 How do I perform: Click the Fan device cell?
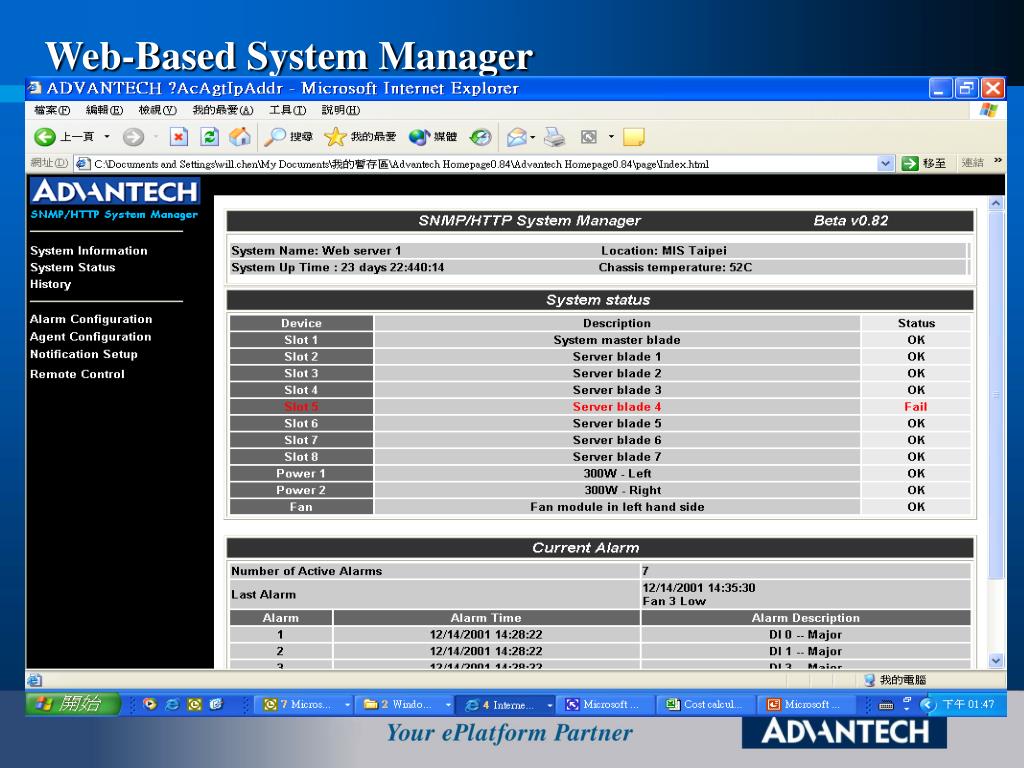(301, 507)
